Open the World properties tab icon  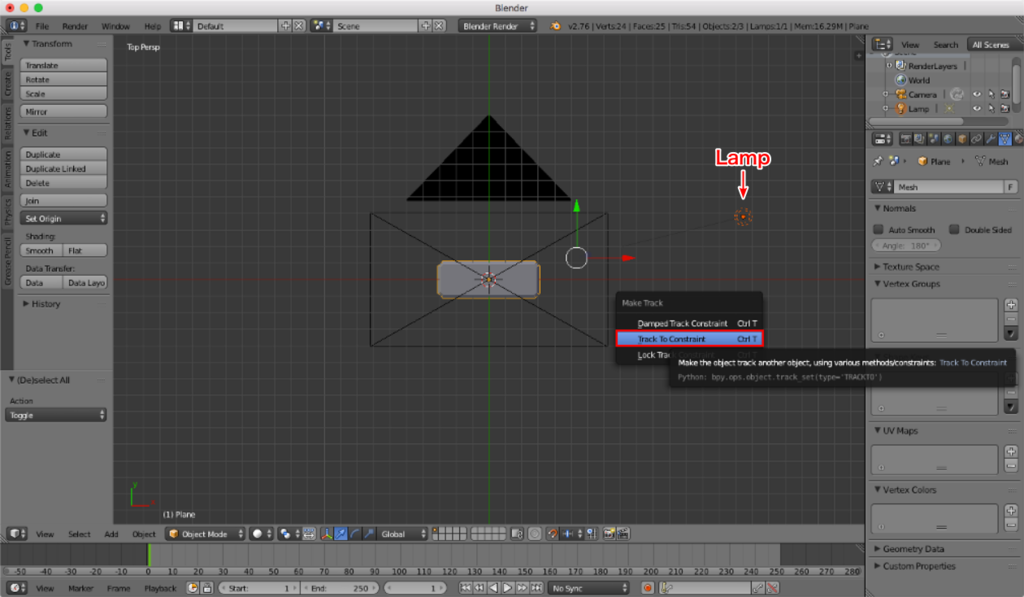click(x=948, y=139)
